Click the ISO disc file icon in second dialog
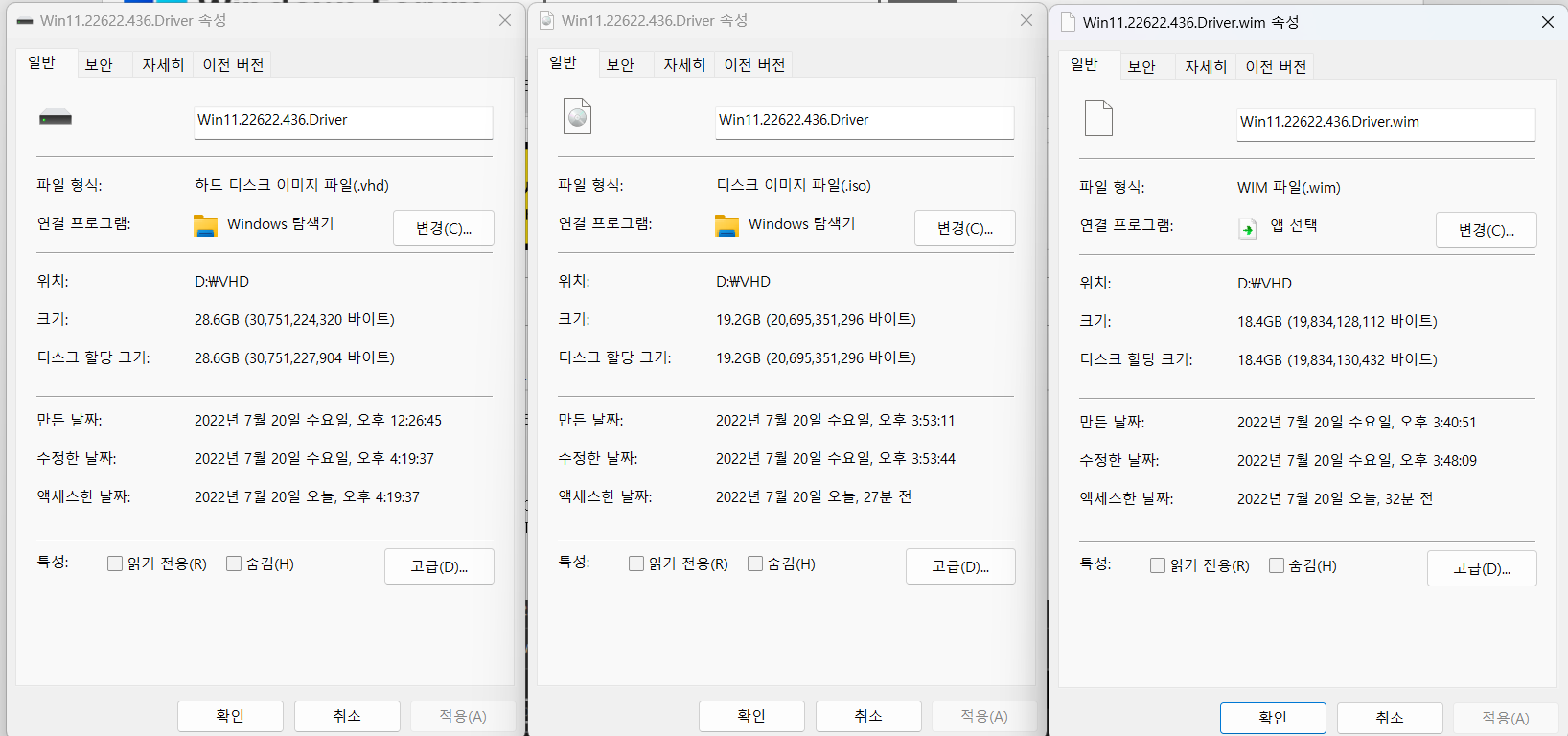1568x736 pixels. point(577,116)
